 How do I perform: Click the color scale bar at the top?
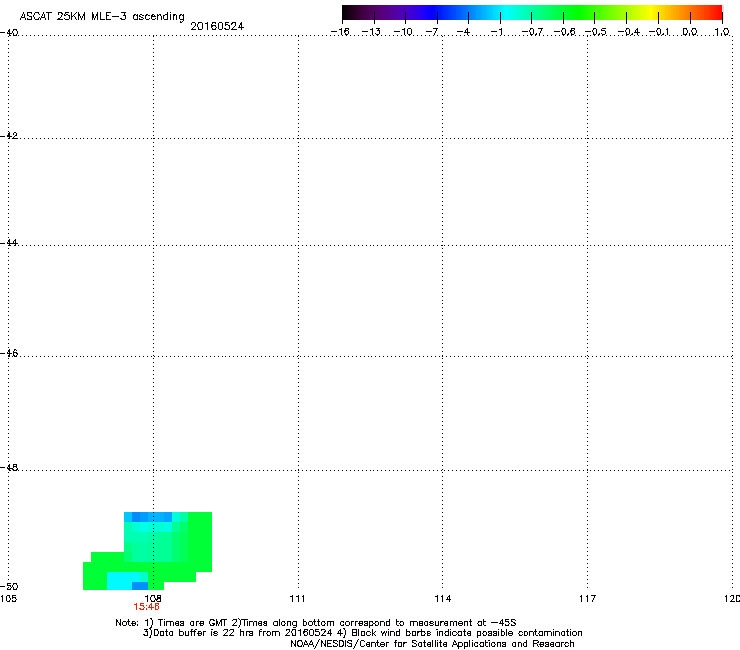[532, 12]
